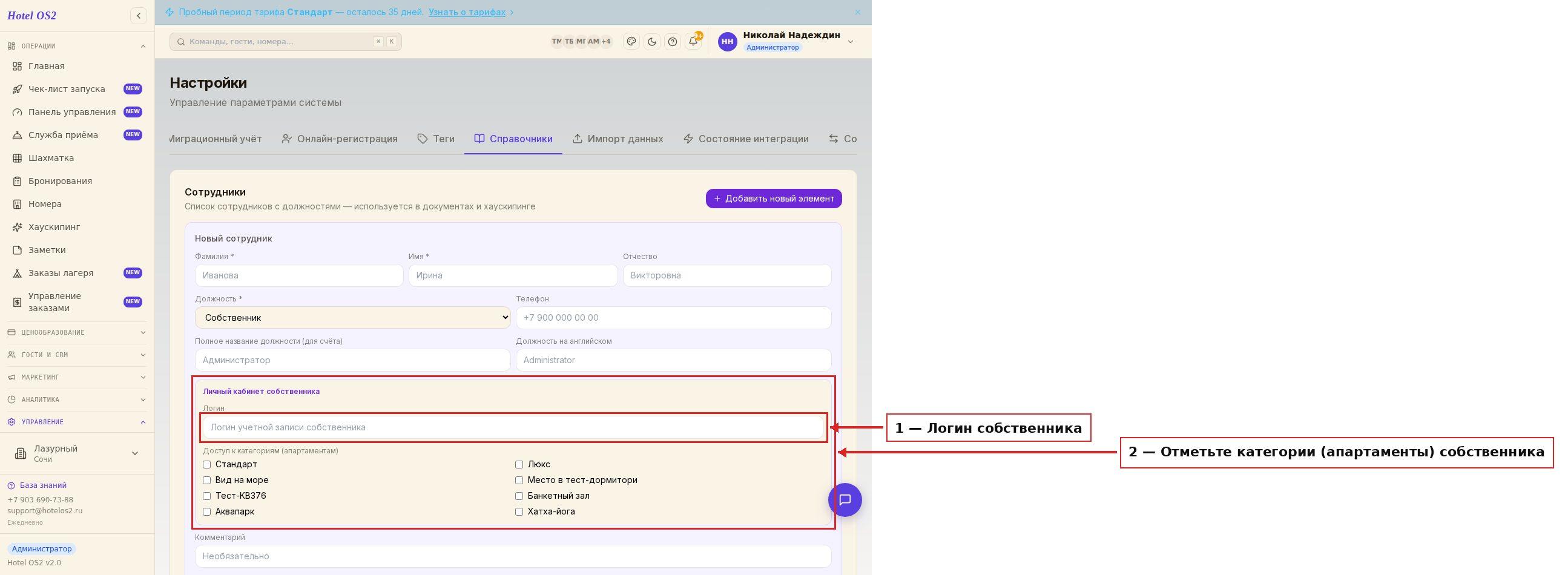This screenshot has width=1568, height=575.
Task: Click the clipboard icon for Бронирования
Action: [17, 182]
